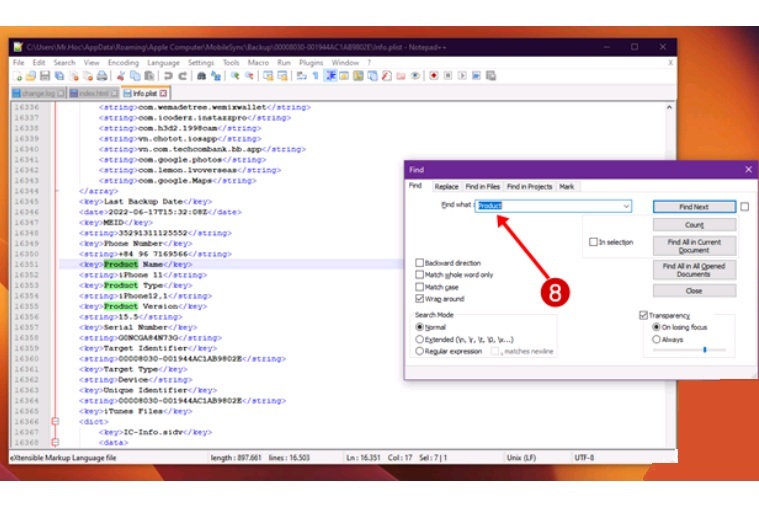Switch to the Find in Files tab
The height and width of the screenshot is (523, 759).
(482, 187)
